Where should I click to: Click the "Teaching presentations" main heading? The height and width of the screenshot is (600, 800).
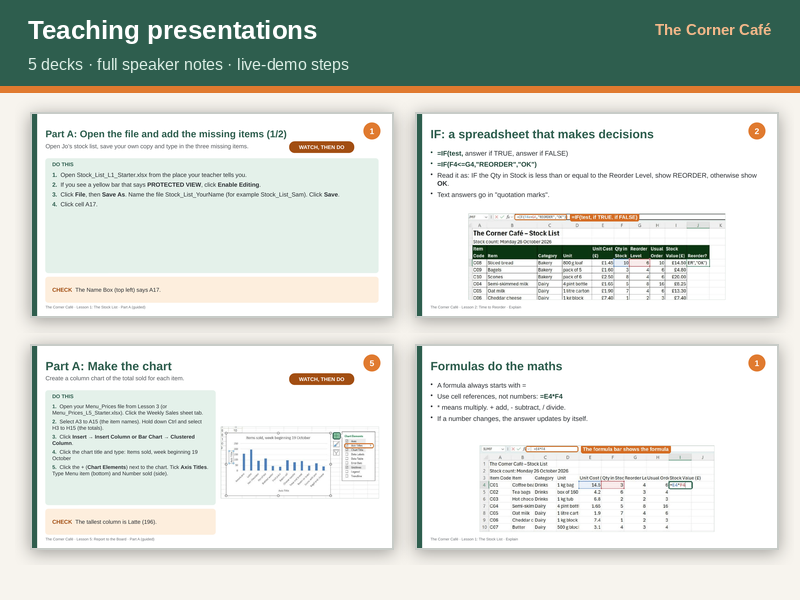[x=172, y=30]
